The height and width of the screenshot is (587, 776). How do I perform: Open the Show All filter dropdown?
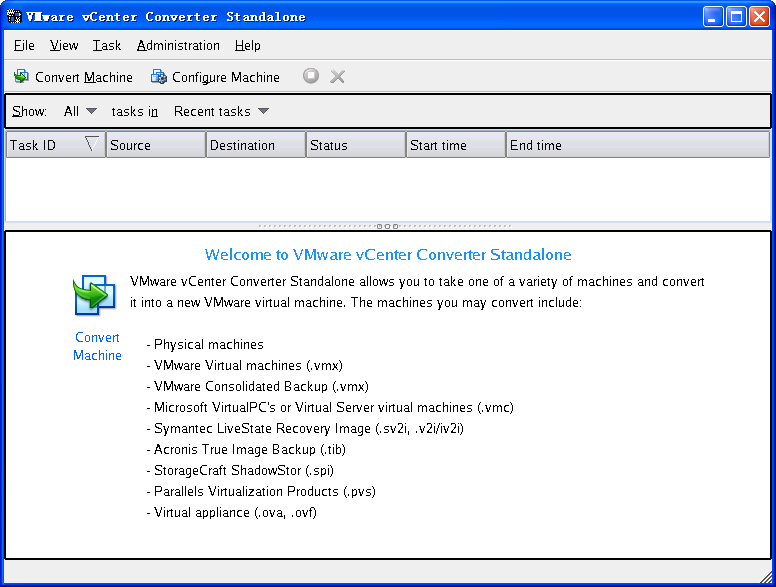(80, 111)
